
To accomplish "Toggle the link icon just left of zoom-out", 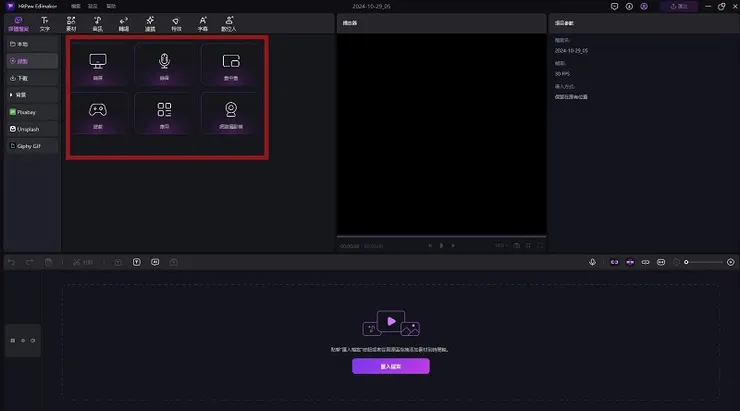I will [661, 262].
